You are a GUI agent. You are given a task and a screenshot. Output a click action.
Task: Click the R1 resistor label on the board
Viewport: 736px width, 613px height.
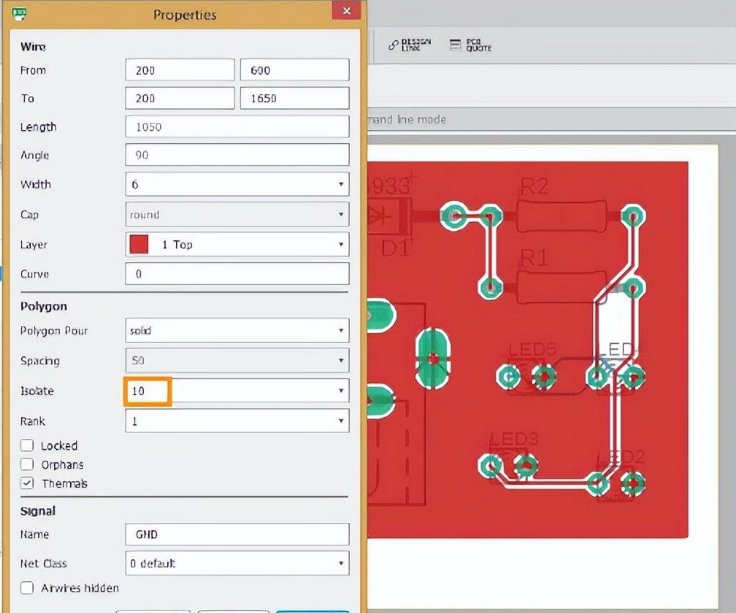click(535, 258)
